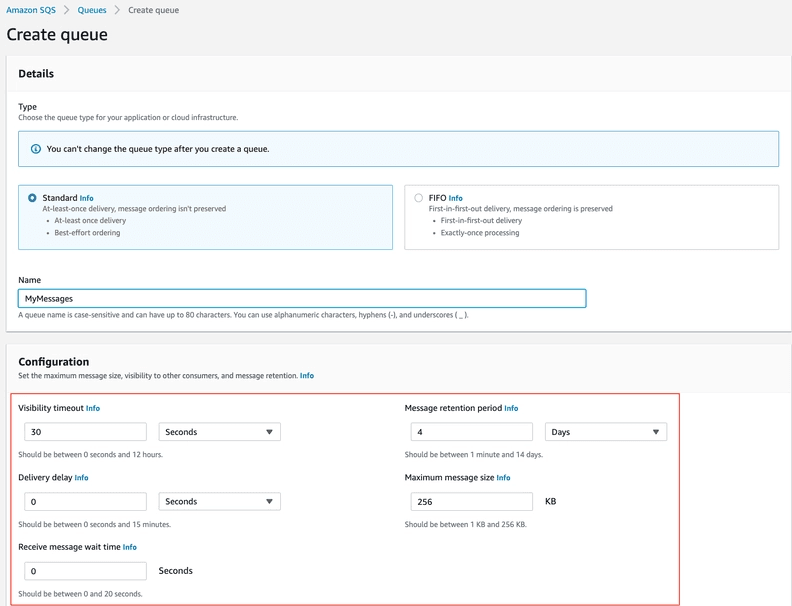This screenshot has height=606, width=792.
Task: Click the Visibility timeout value field
Action: [x=85, y=432]
